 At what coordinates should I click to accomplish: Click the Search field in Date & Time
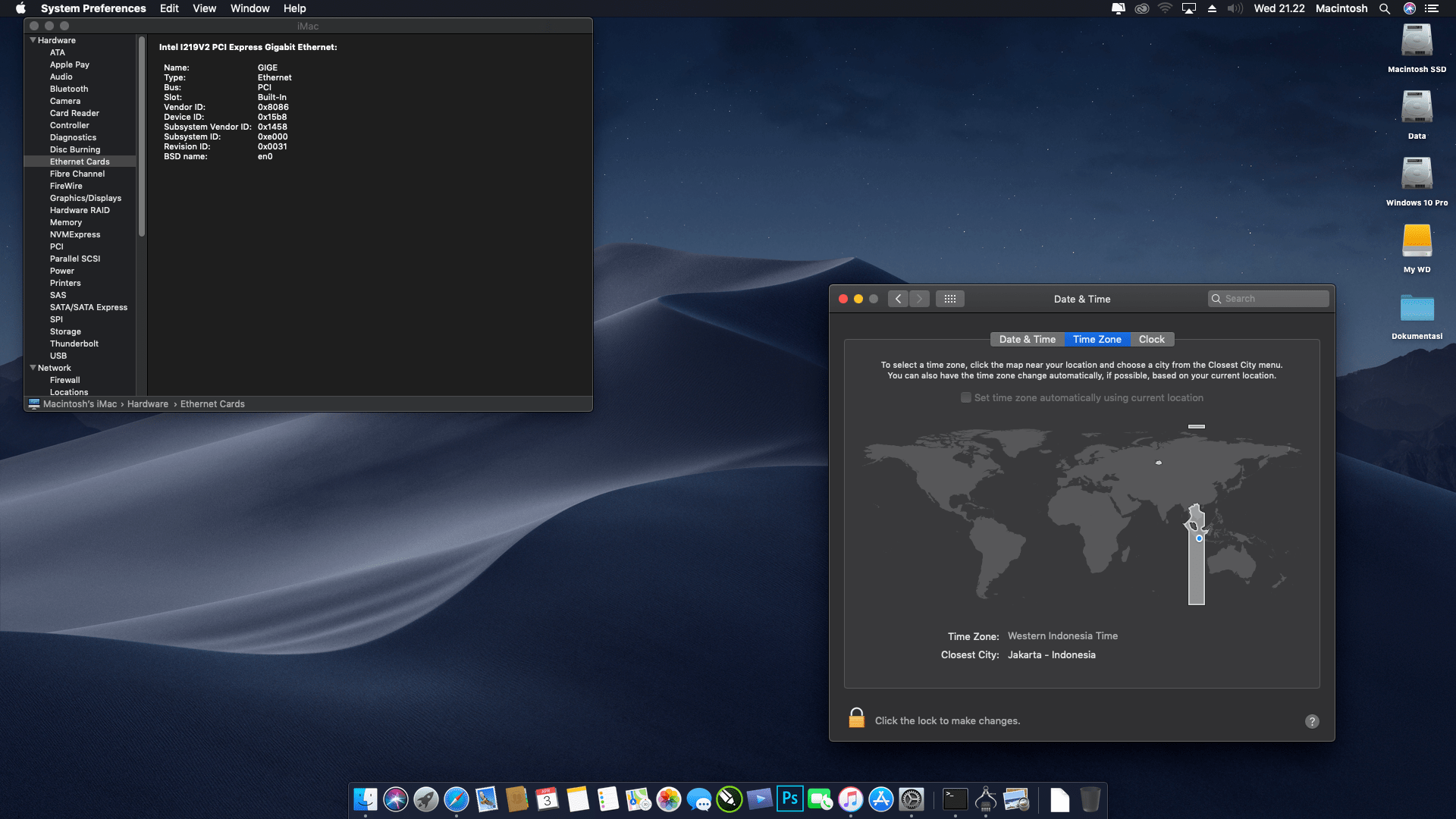coord(1269,299)
